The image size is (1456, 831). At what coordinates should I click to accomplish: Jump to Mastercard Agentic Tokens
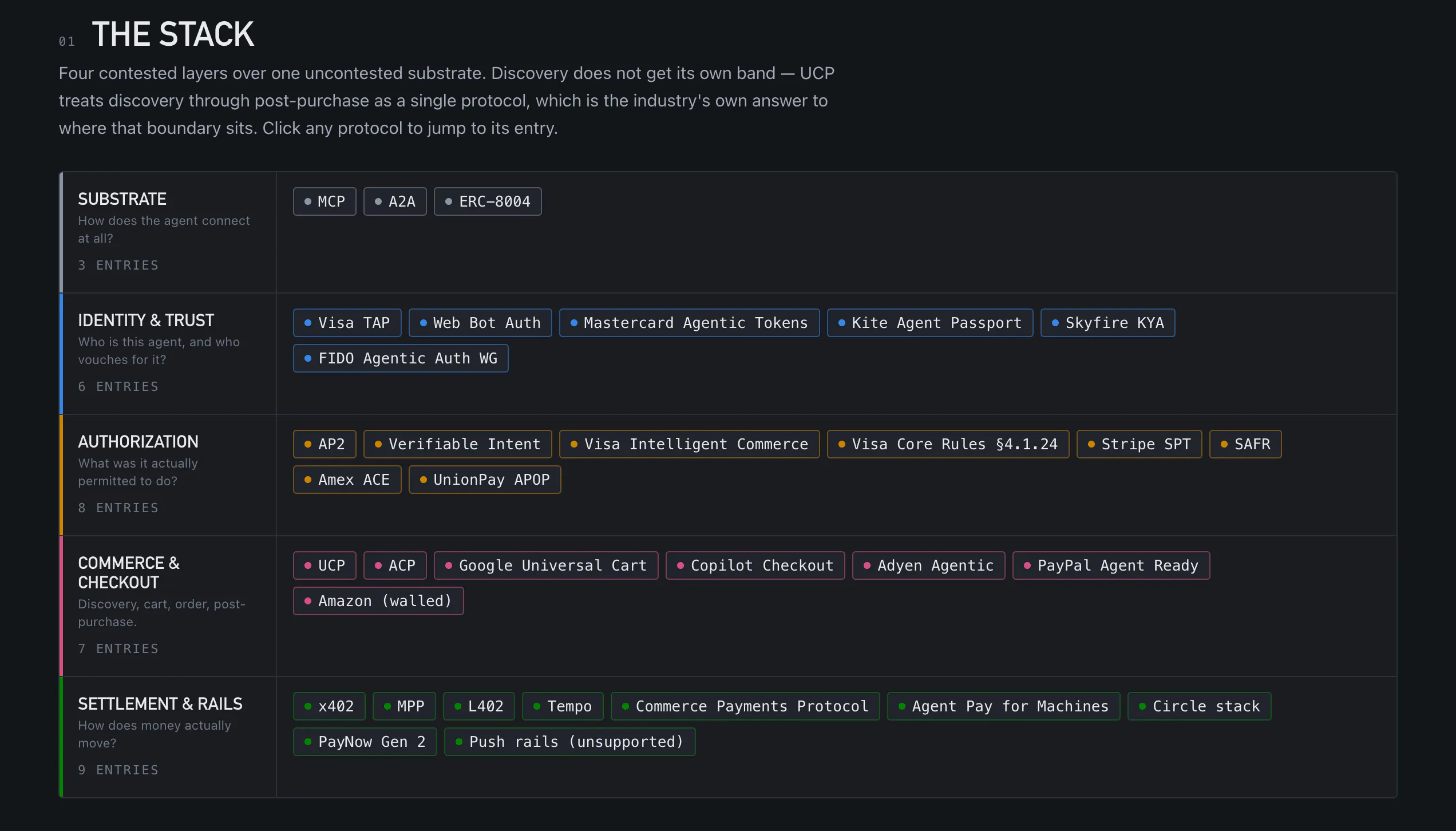point(689,323)
